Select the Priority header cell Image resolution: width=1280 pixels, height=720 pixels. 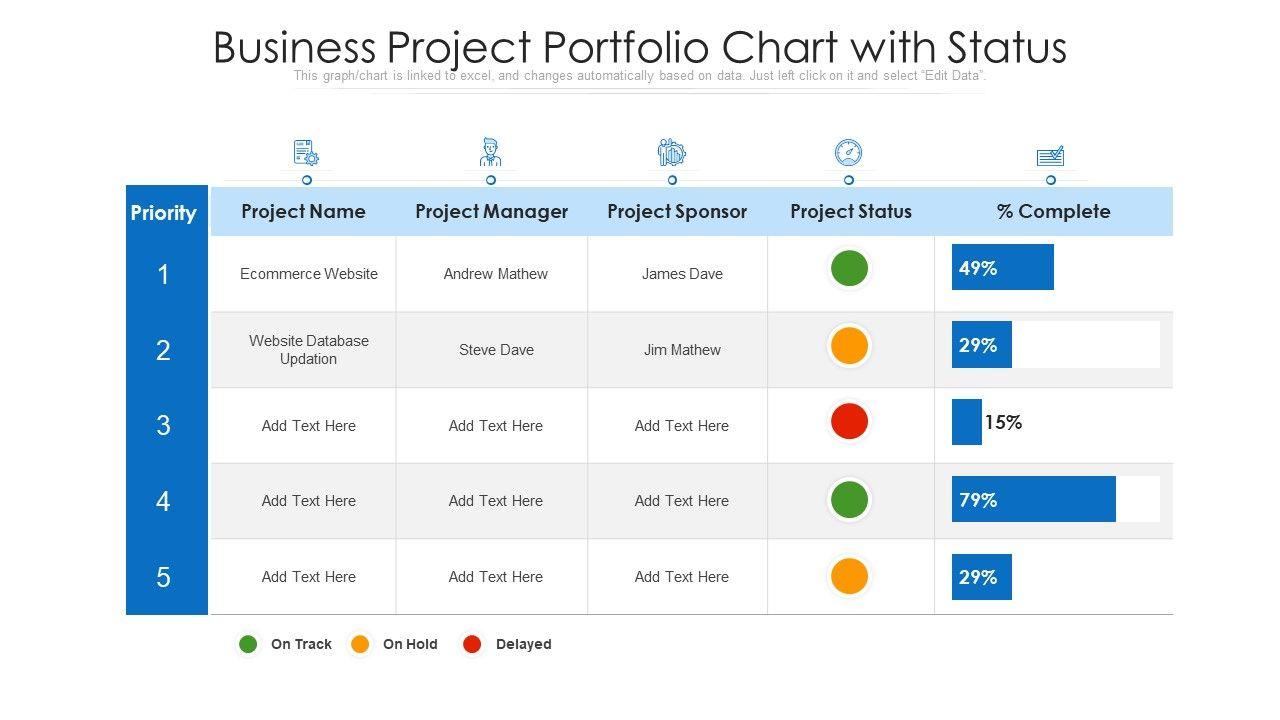(163, 212)
